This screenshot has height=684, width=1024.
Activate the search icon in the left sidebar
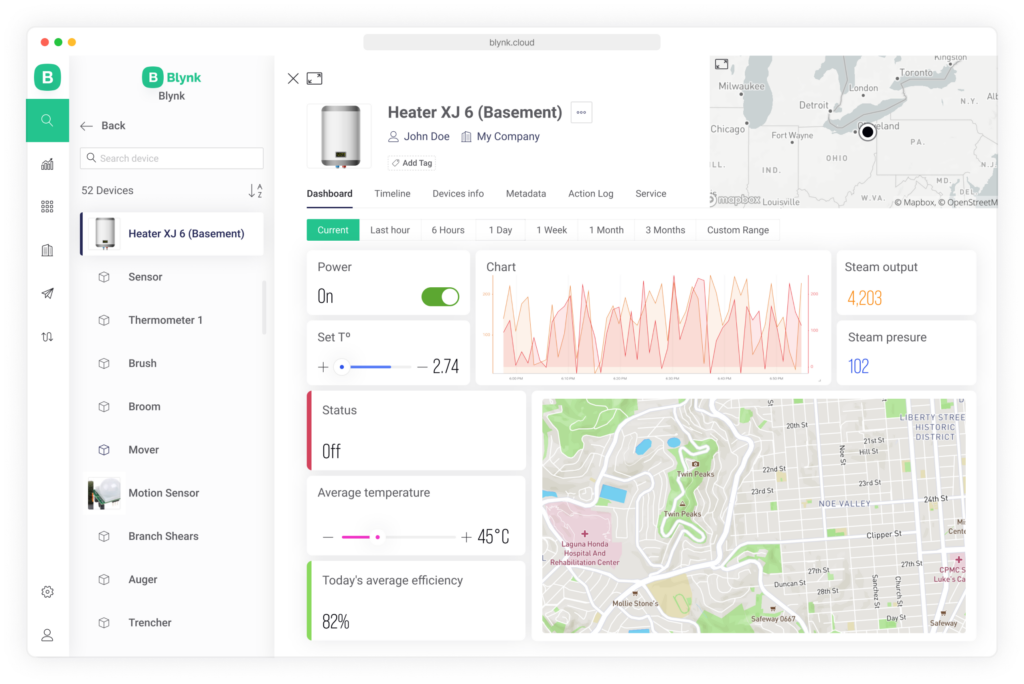[47, 119]
